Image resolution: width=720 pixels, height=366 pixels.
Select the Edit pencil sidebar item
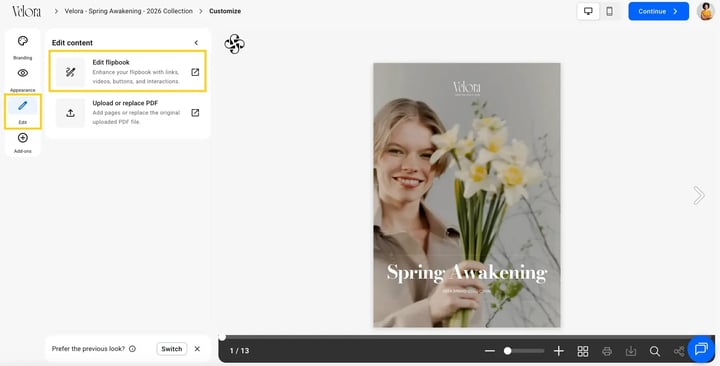tap(22, 111)
